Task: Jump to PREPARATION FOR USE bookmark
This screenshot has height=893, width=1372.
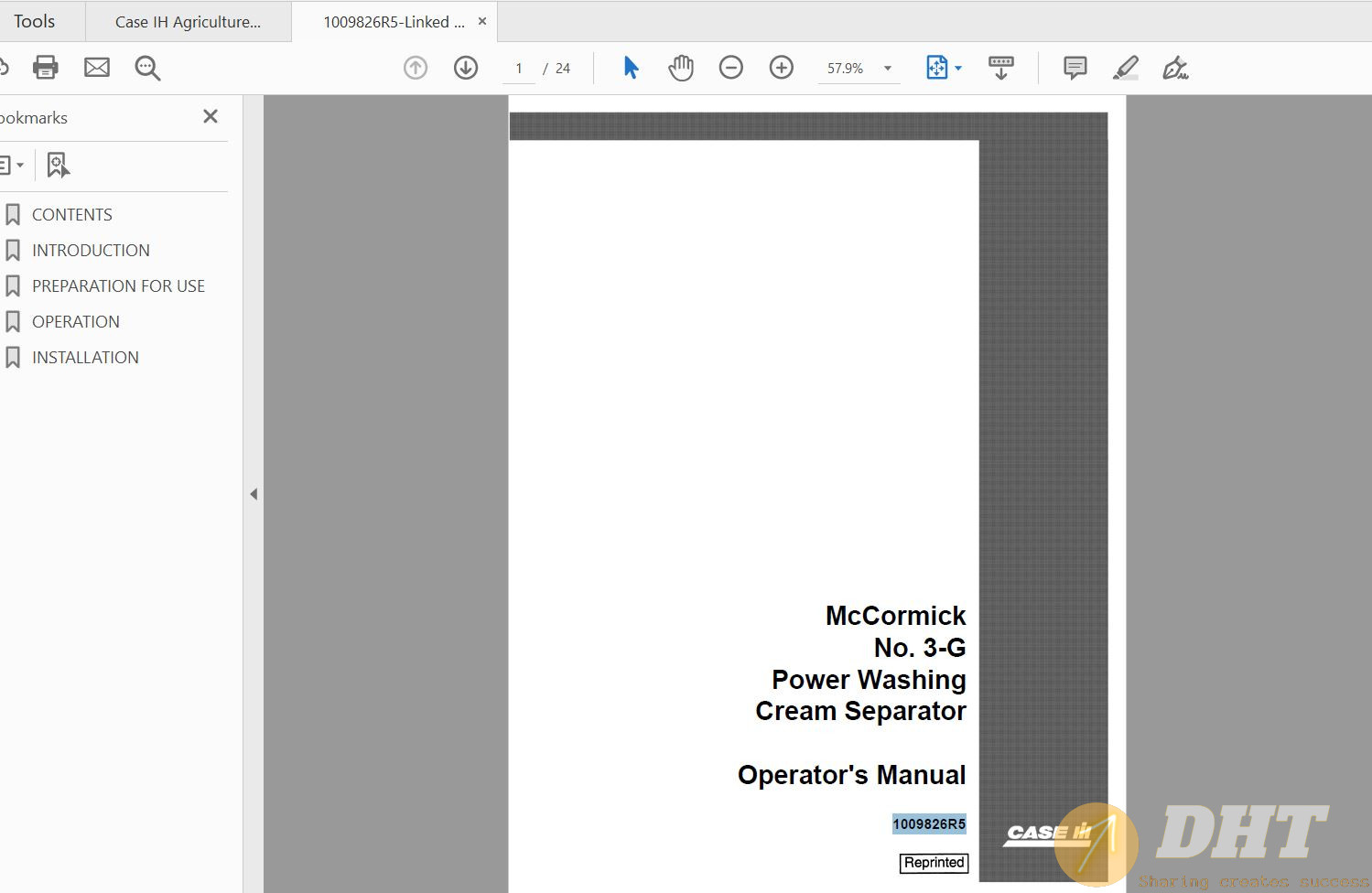Action: point(118,286)
